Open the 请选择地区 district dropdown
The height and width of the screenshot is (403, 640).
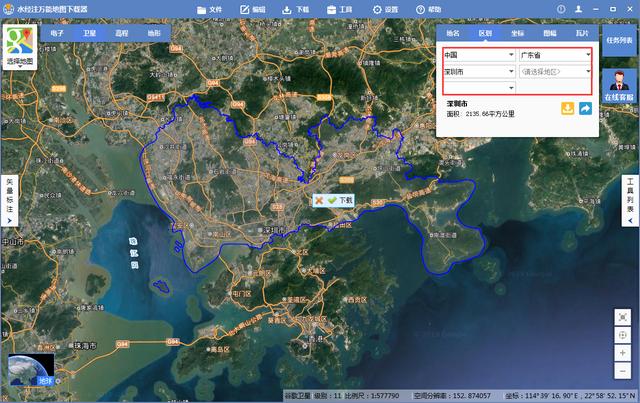point(555,71)
